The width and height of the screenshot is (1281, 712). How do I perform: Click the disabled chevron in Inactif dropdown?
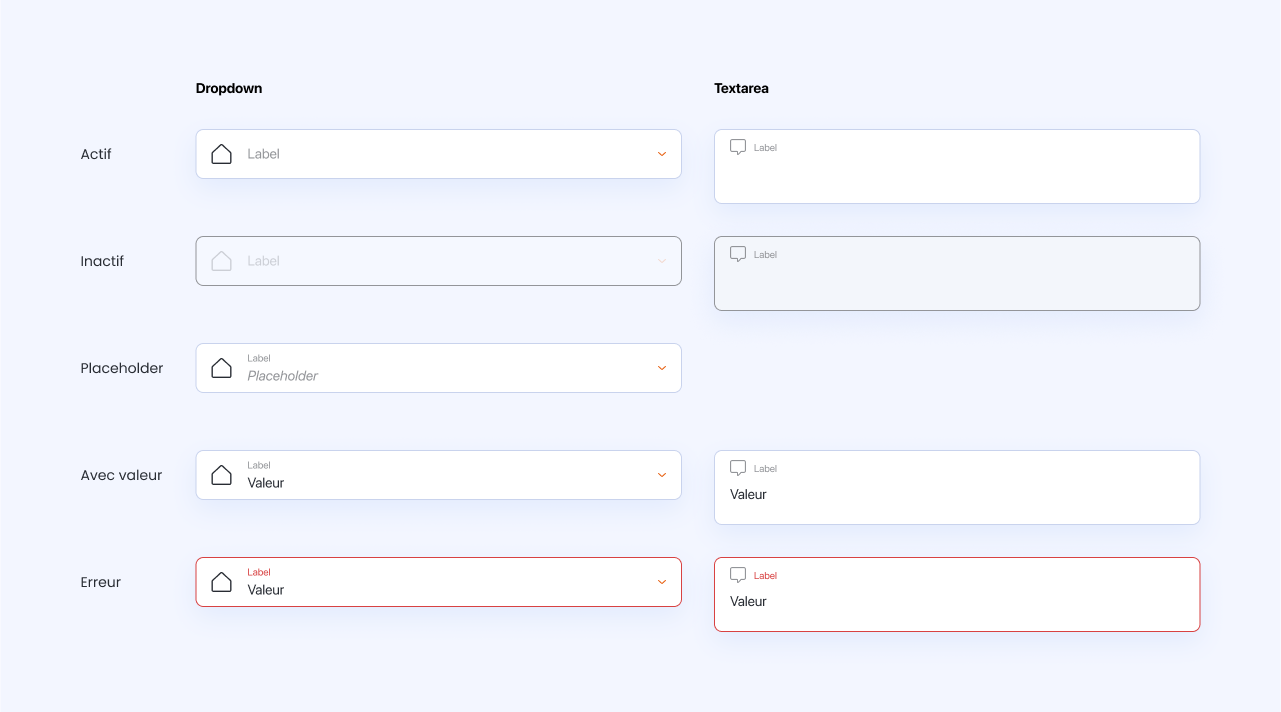pyautogui.click(x=661, y=261)
